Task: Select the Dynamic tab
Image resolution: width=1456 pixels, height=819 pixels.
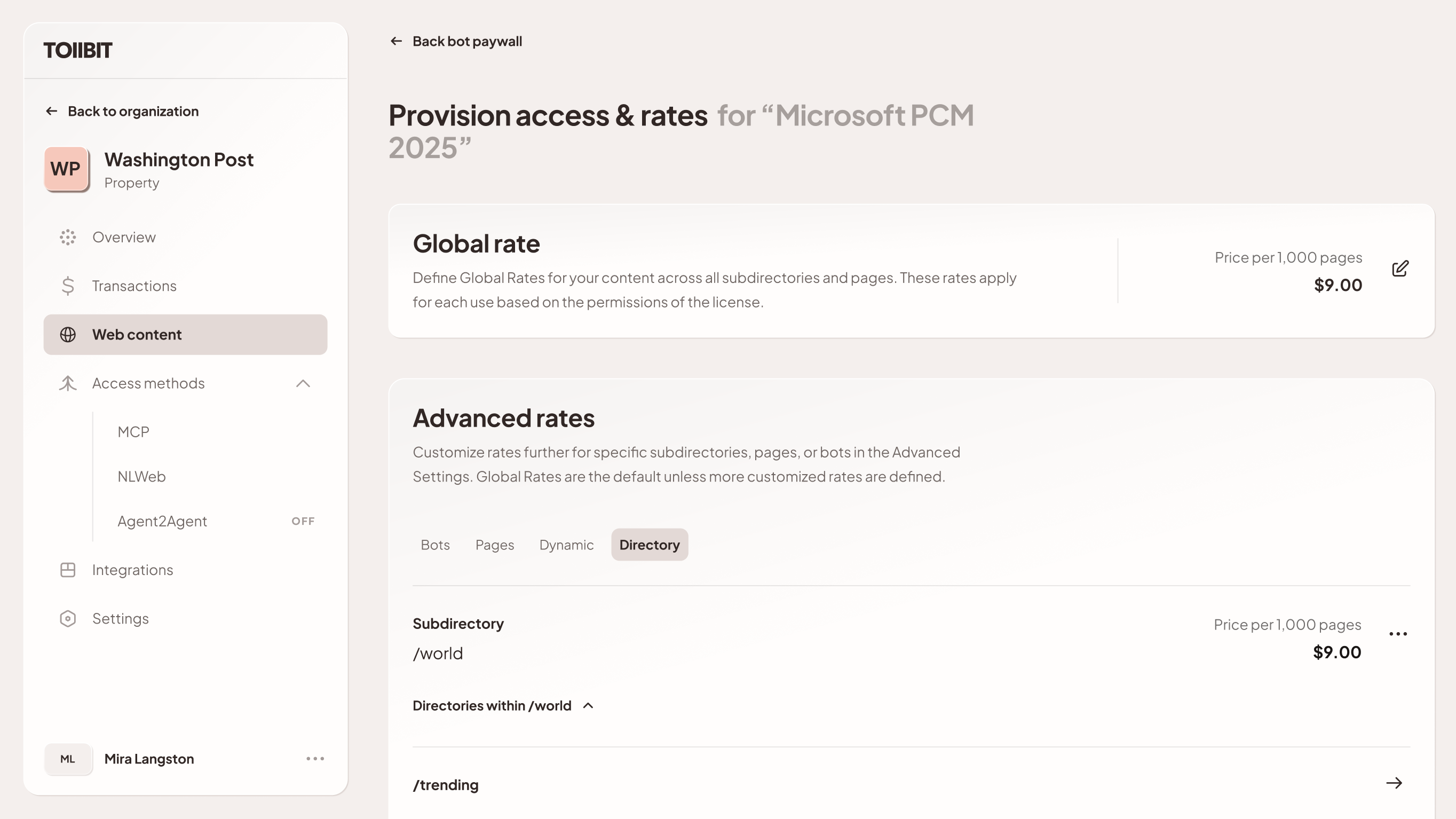Action: [566, 545]
